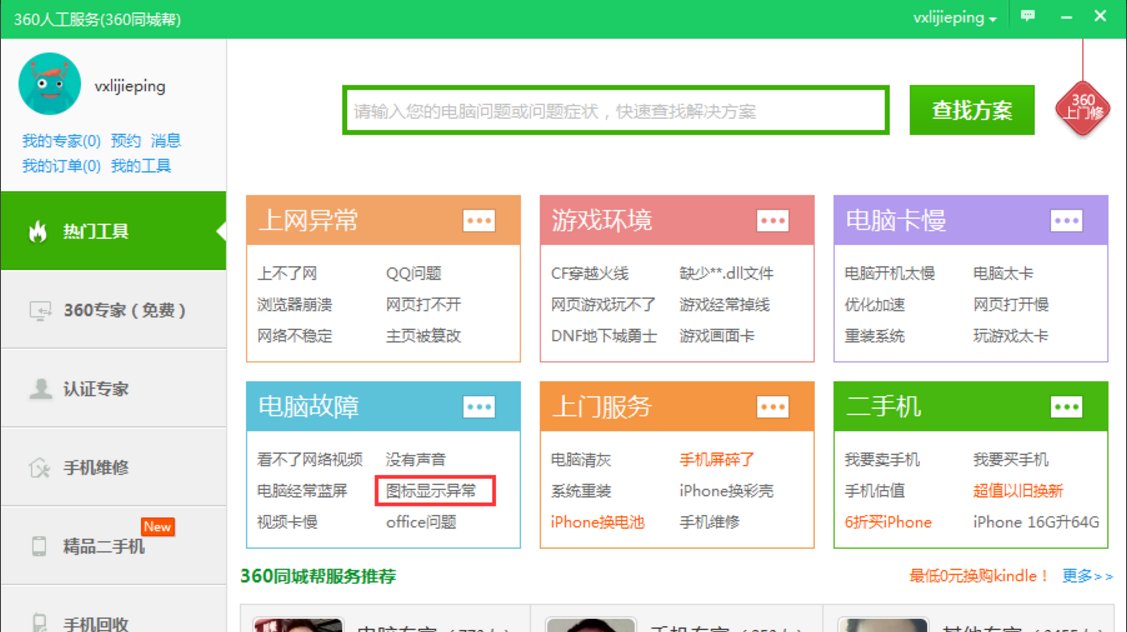
Task: Click the monitor icon for 360专家（免费）
Action: (42, 311)
